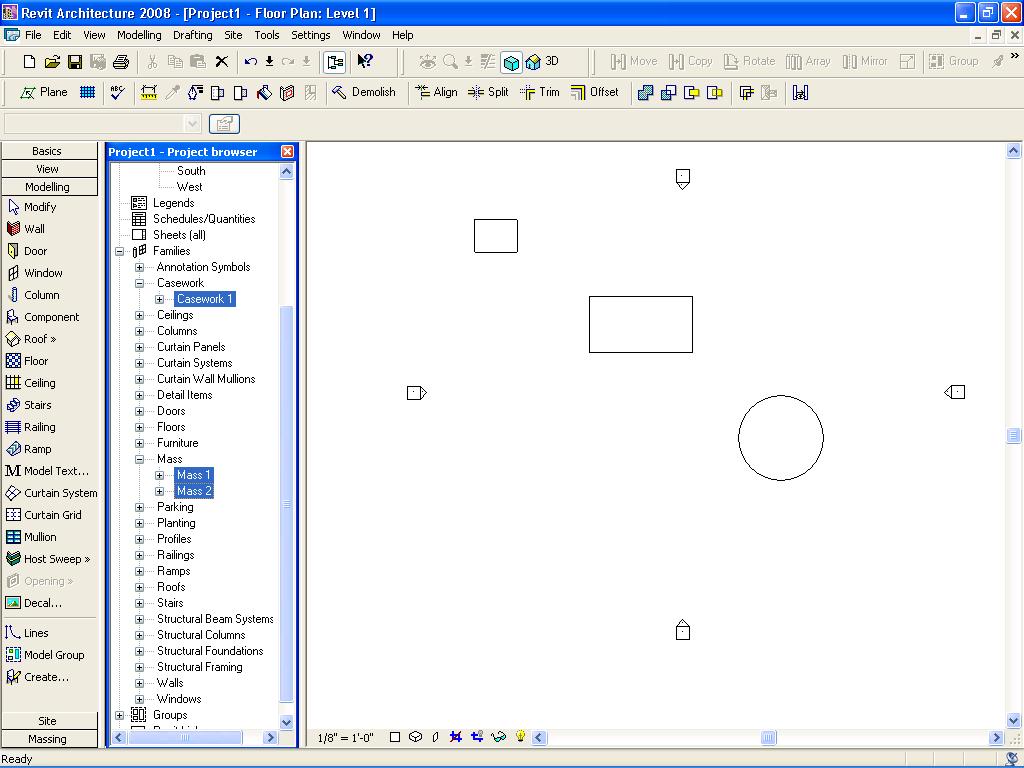Click the Demolish hammer tool
Screen dimensions: 1024x768
click(364, 92)
